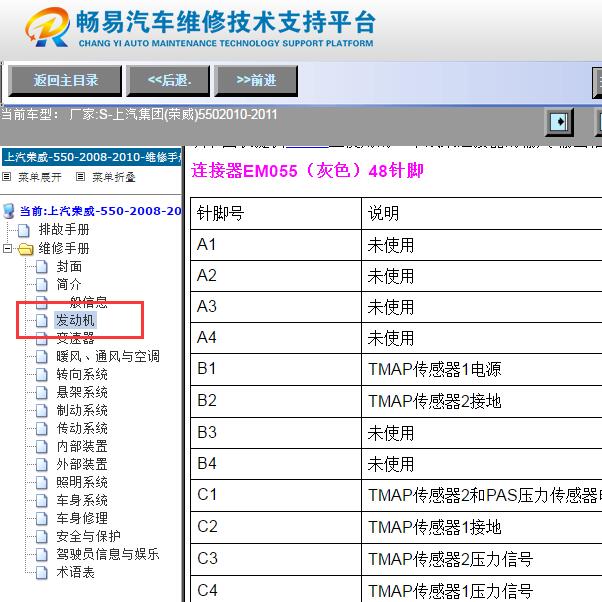Click the 返回主目录 button
Image resolution: width=602 pixels, height=602 pixels.
65,81
